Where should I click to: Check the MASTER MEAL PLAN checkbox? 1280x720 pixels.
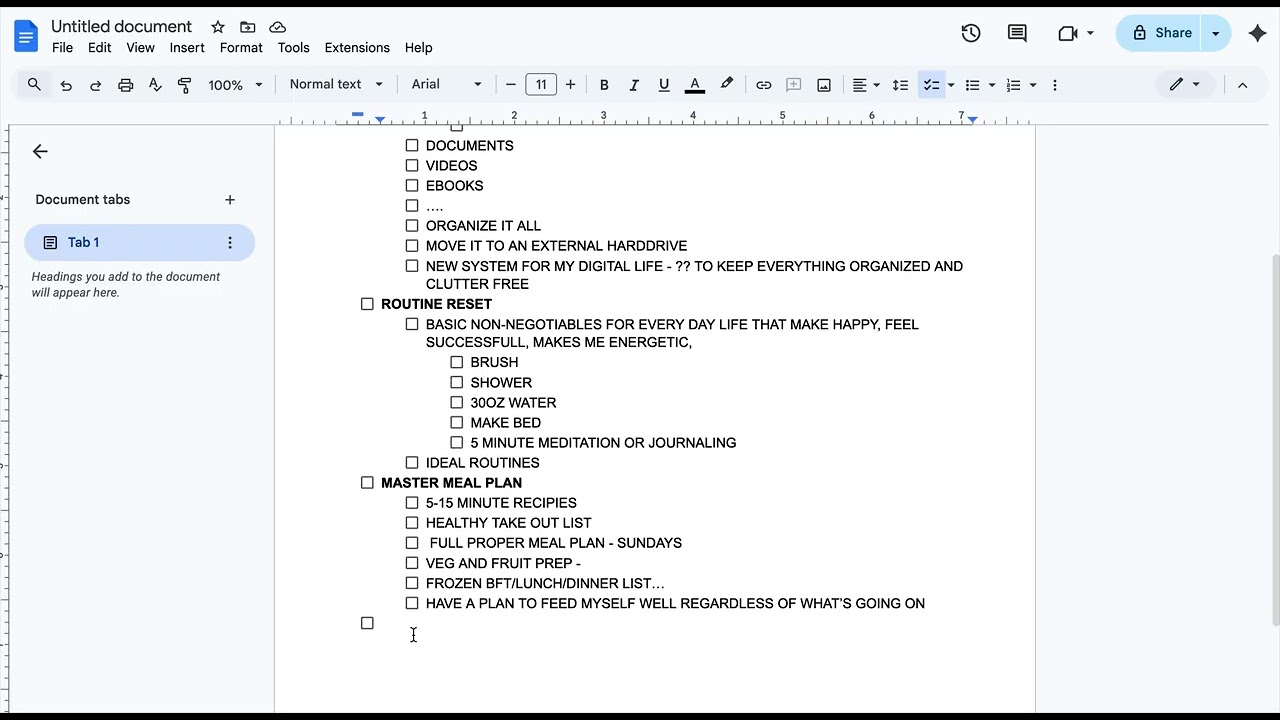(367, 483)
